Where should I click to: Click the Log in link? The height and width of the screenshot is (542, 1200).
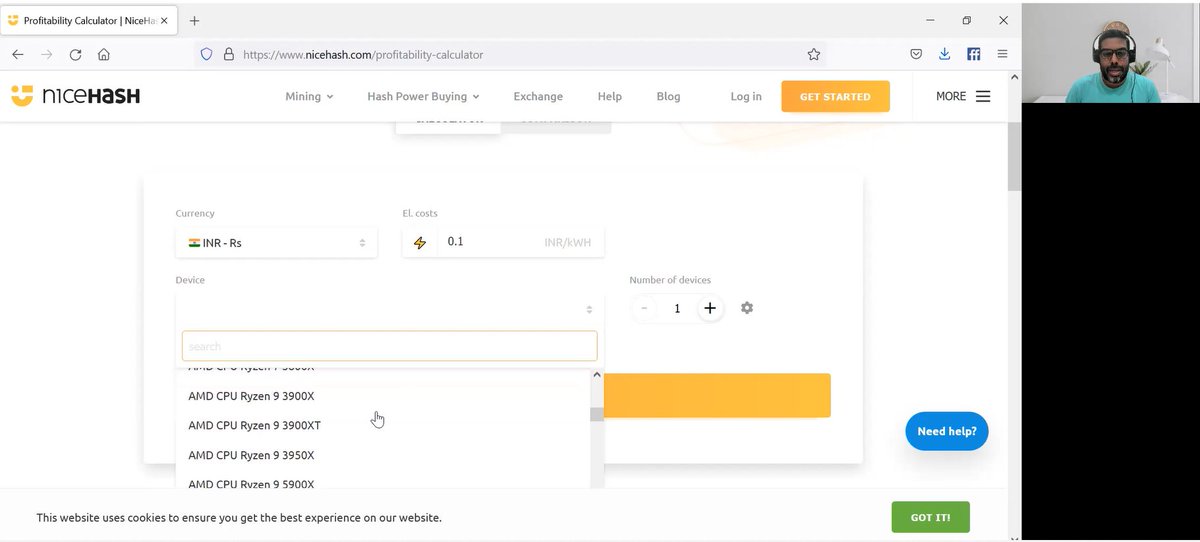(x=746, y=96)
